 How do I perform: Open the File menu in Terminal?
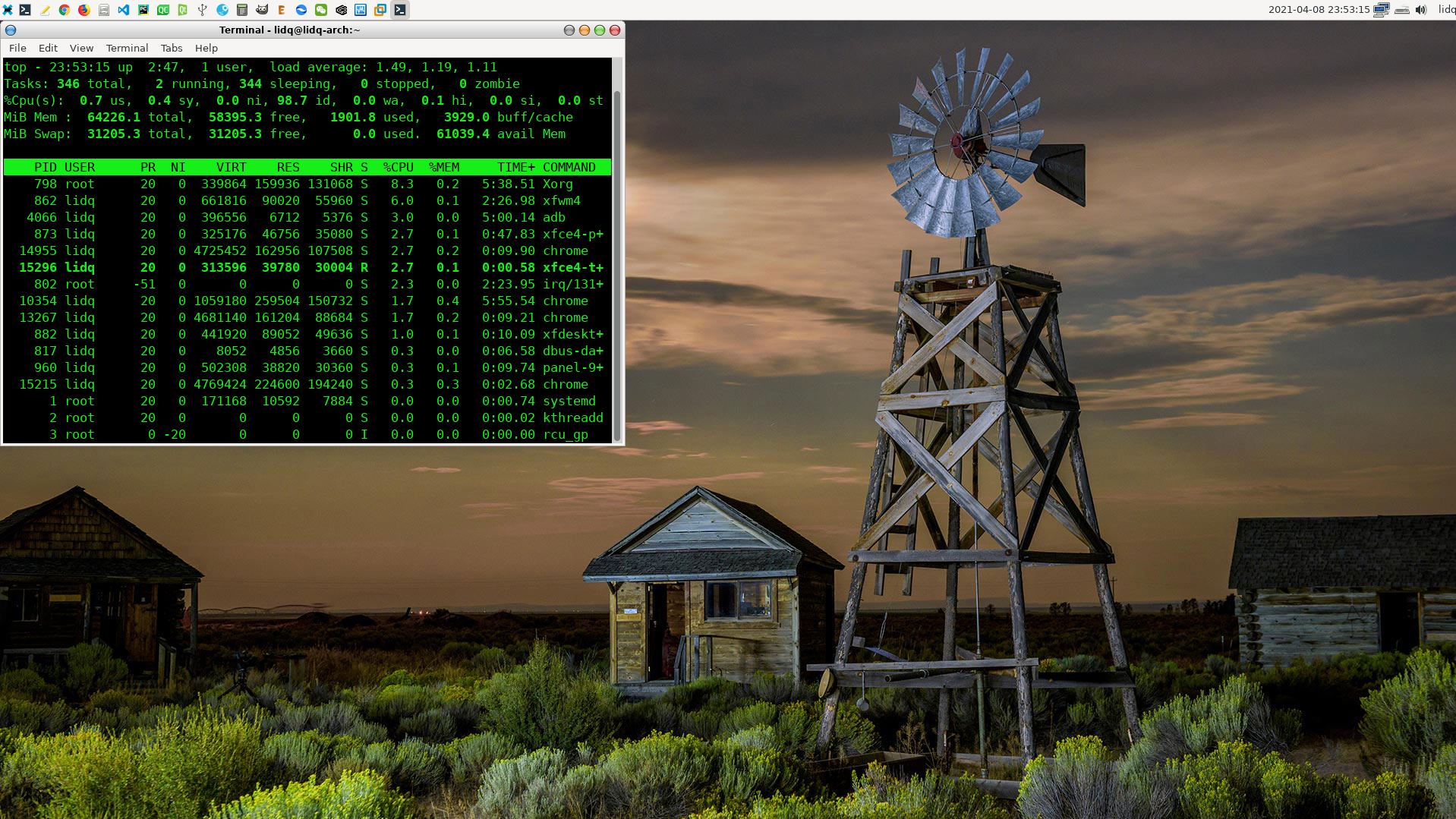point(17,48)
